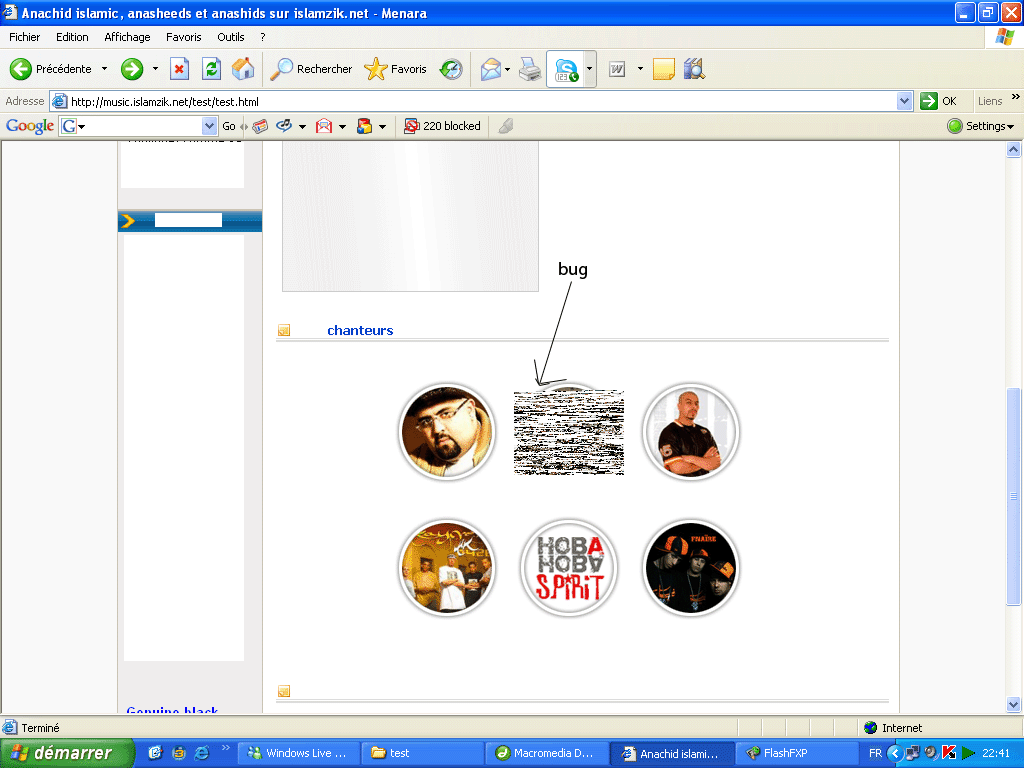The width and height of the screenshot is (1024, 768).
Task: Open the address bar URL dropdown
Action: [904, 101]
